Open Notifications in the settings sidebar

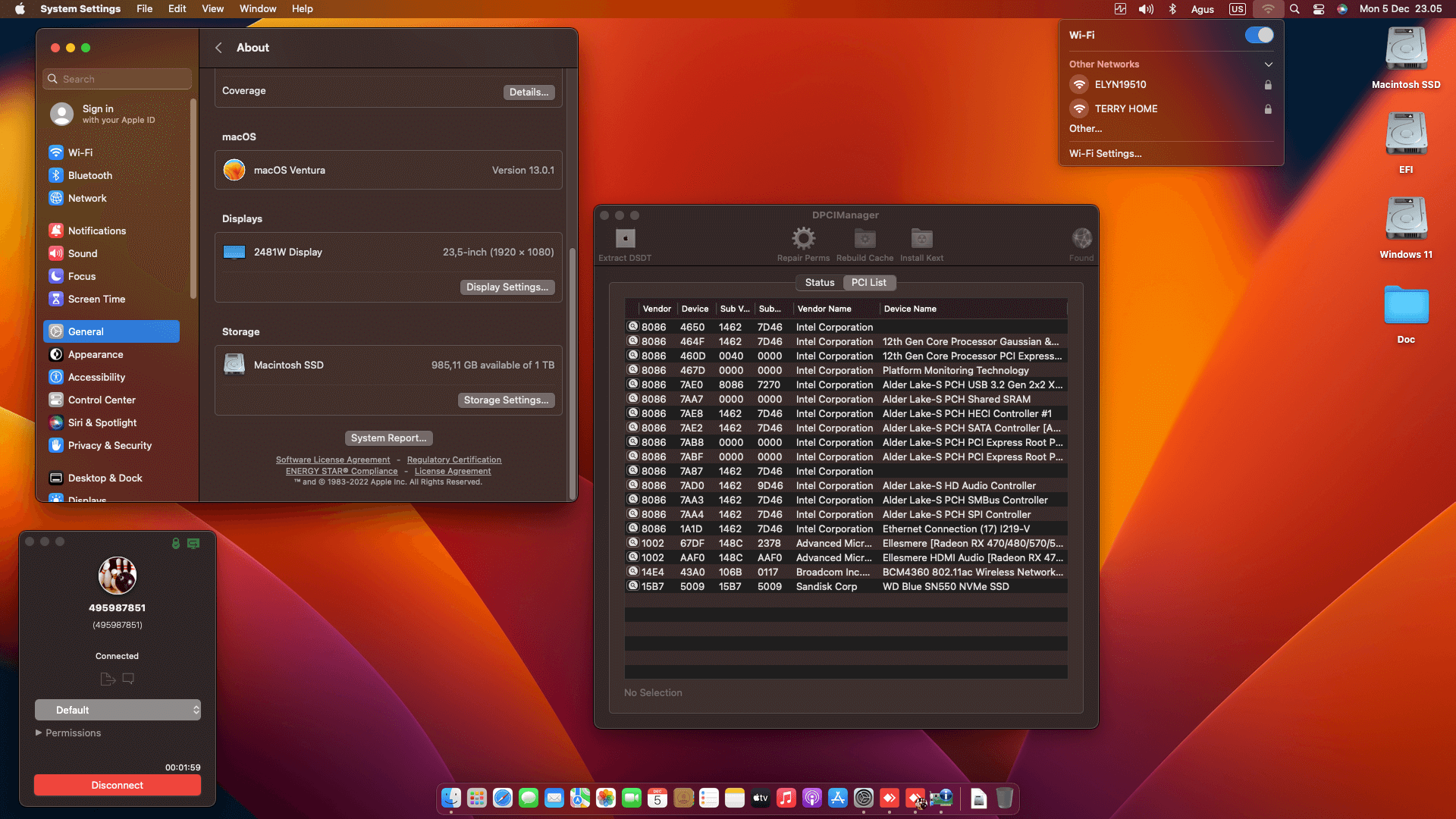[x=111, y=231]
